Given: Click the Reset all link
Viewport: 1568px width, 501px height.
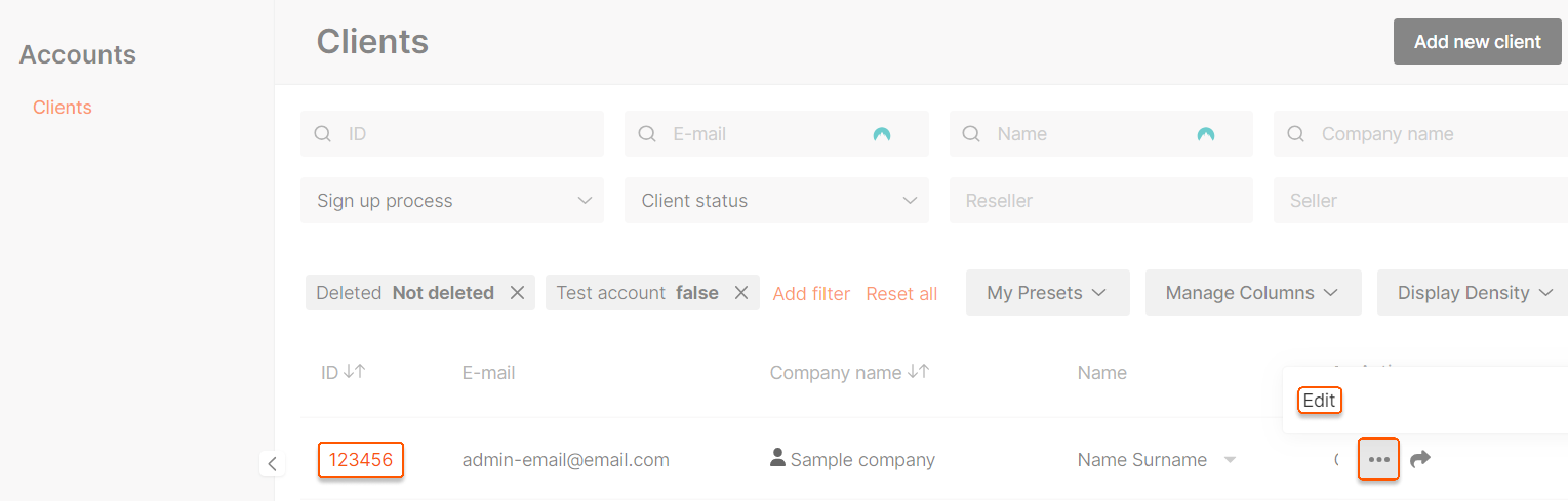Looking at the screenshot, I should [x=901, y=294].
